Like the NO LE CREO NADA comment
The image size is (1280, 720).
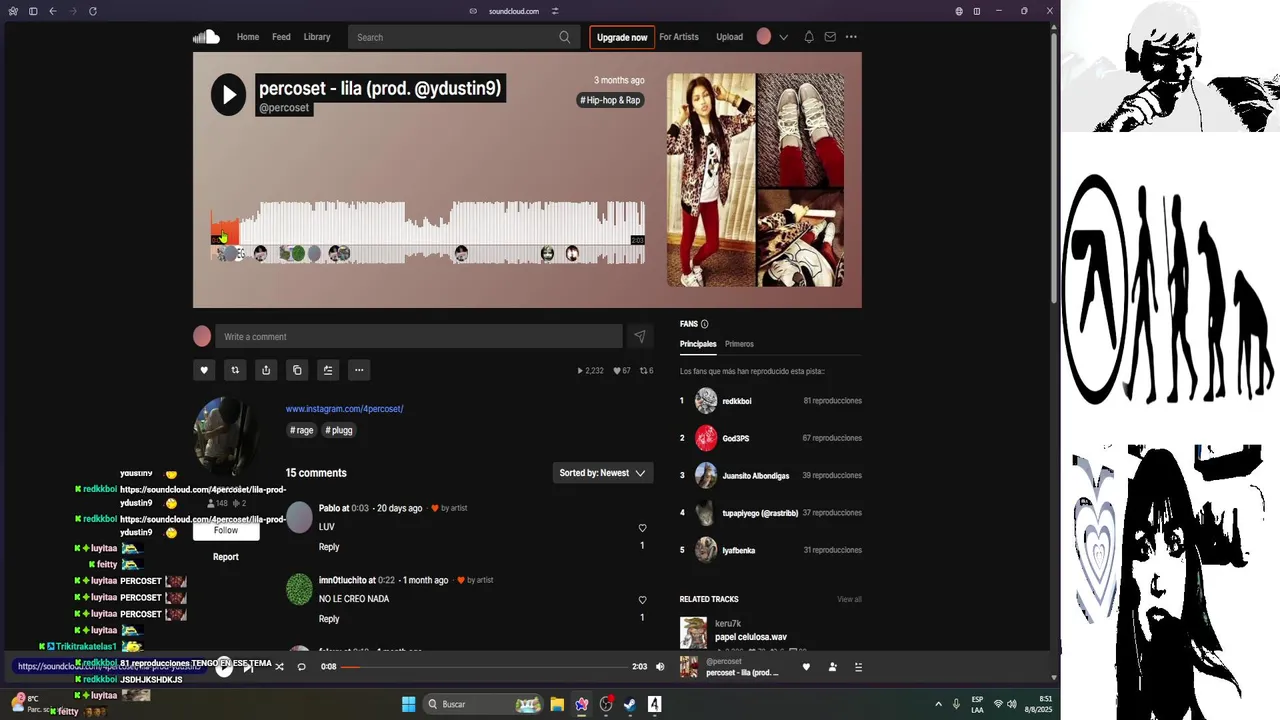coord(642,600)
